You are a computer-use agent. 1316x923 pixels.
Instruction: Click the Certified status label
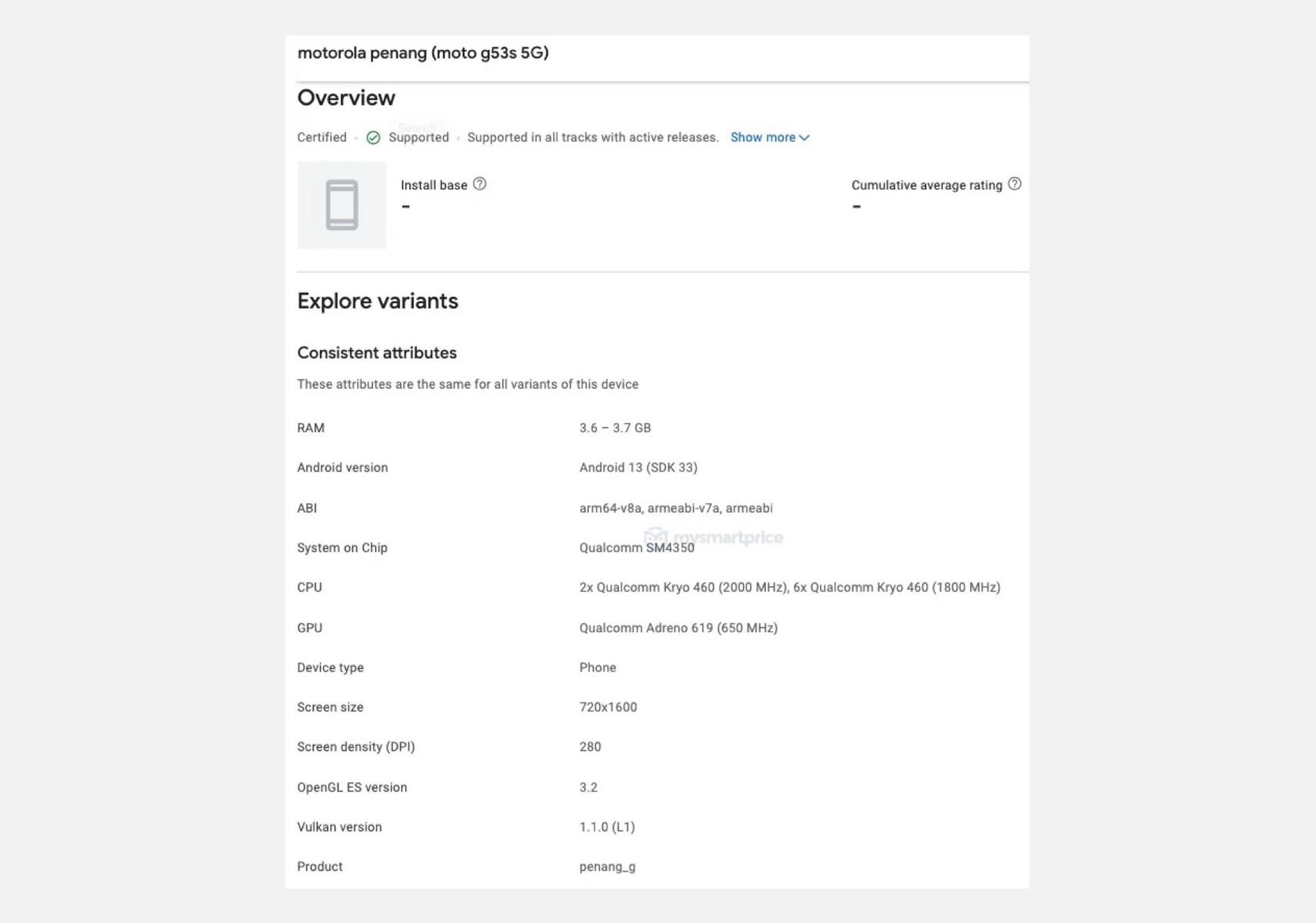coord(322,138)
